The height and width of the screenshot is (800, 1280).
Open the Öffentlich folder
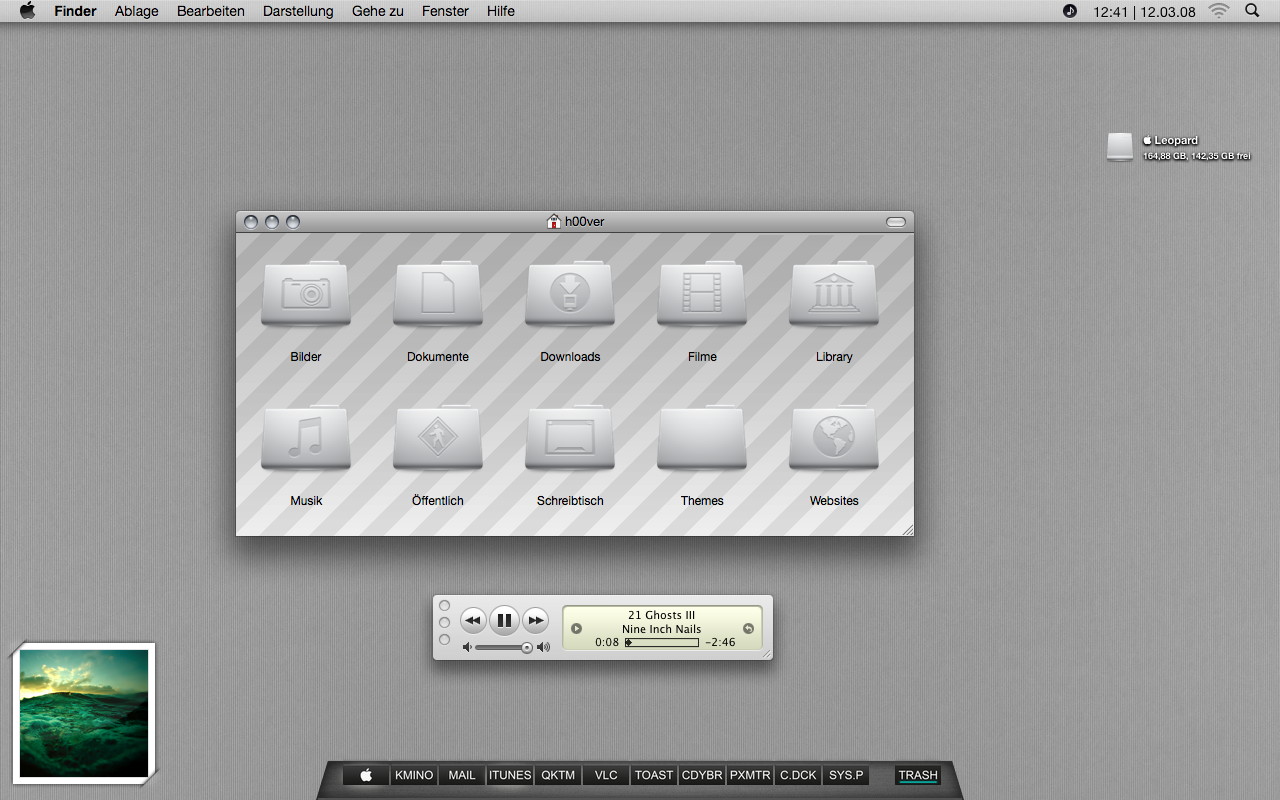[x=438, y=437]
